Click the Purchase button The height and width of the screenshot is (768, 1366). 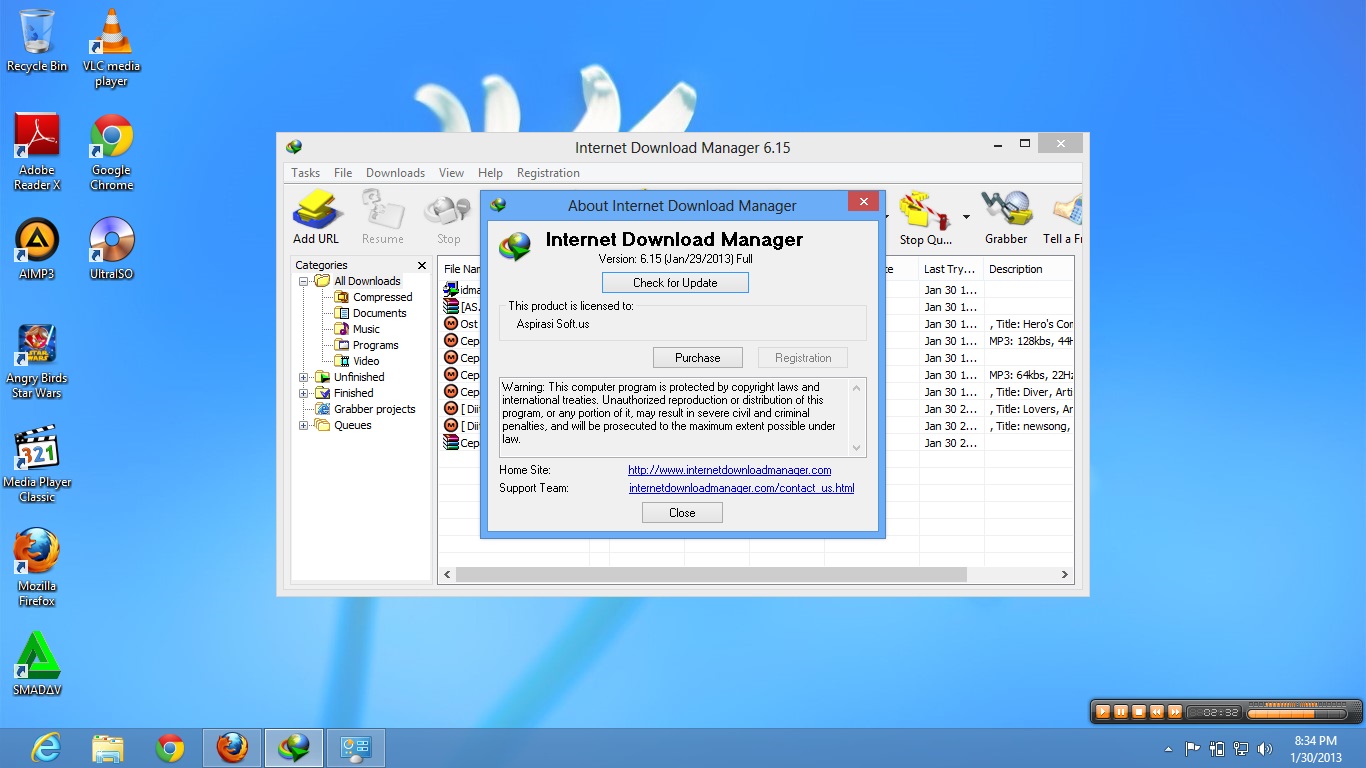point(697,358)
